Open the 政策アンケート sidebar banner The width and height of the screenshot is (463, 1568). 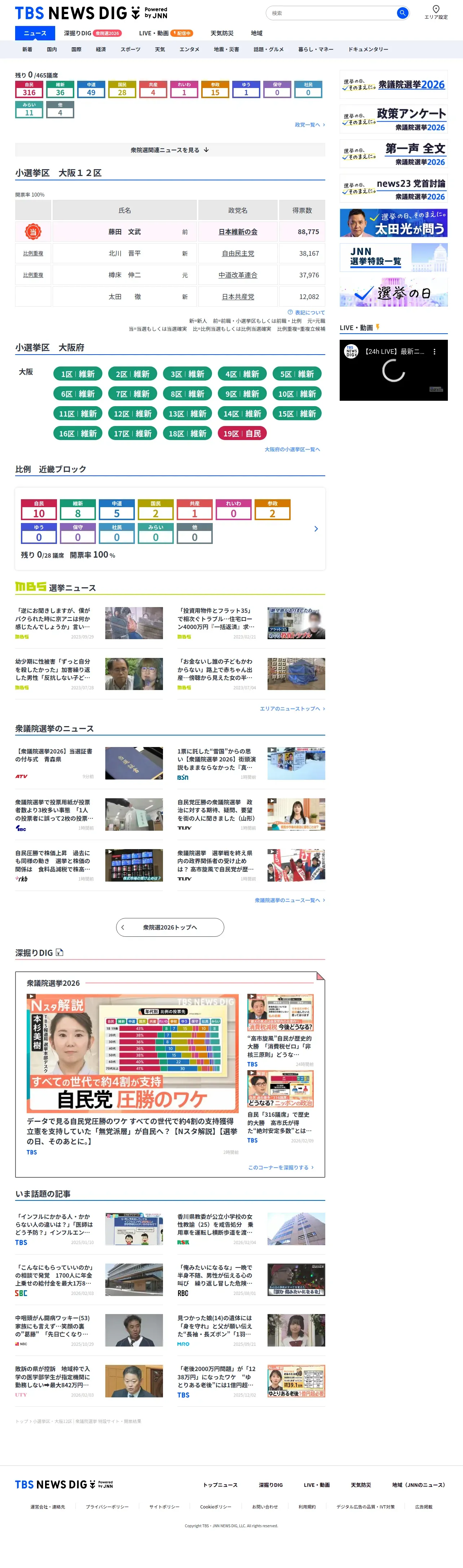(x=394, y=119)
